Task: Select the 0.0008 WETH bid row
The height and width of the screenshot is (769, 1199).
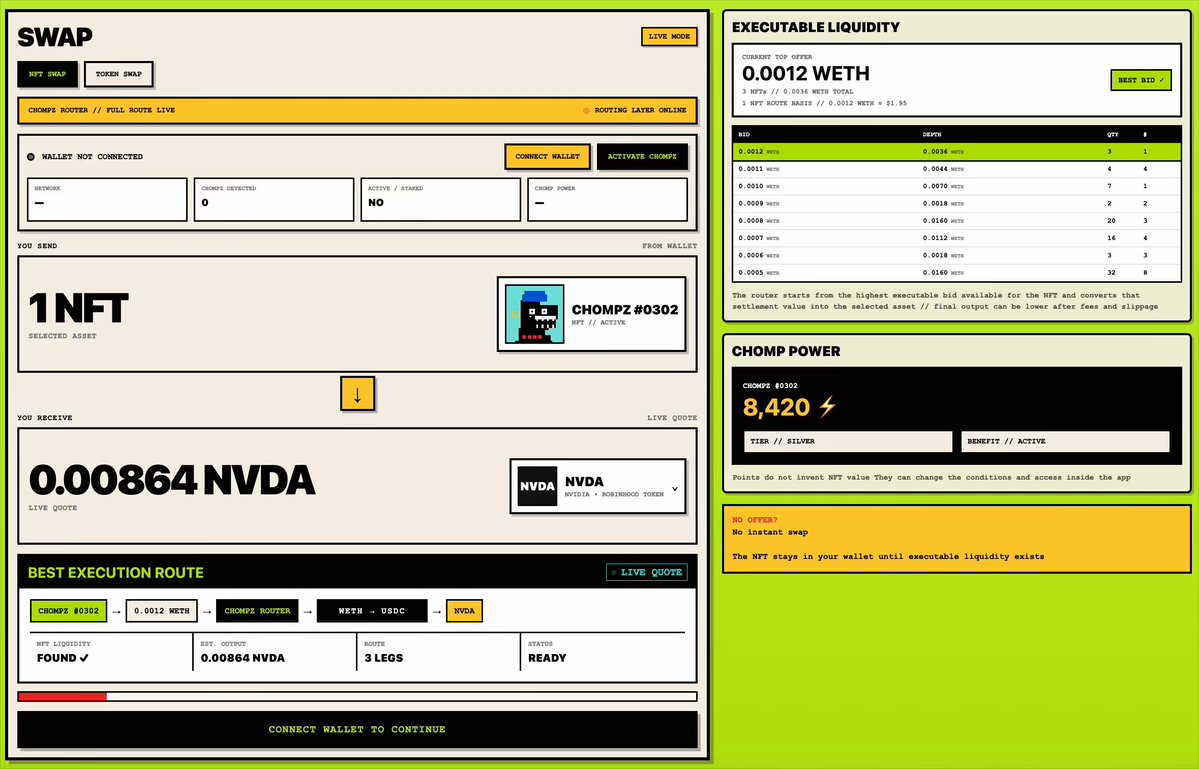Action: tap(957, 220)
